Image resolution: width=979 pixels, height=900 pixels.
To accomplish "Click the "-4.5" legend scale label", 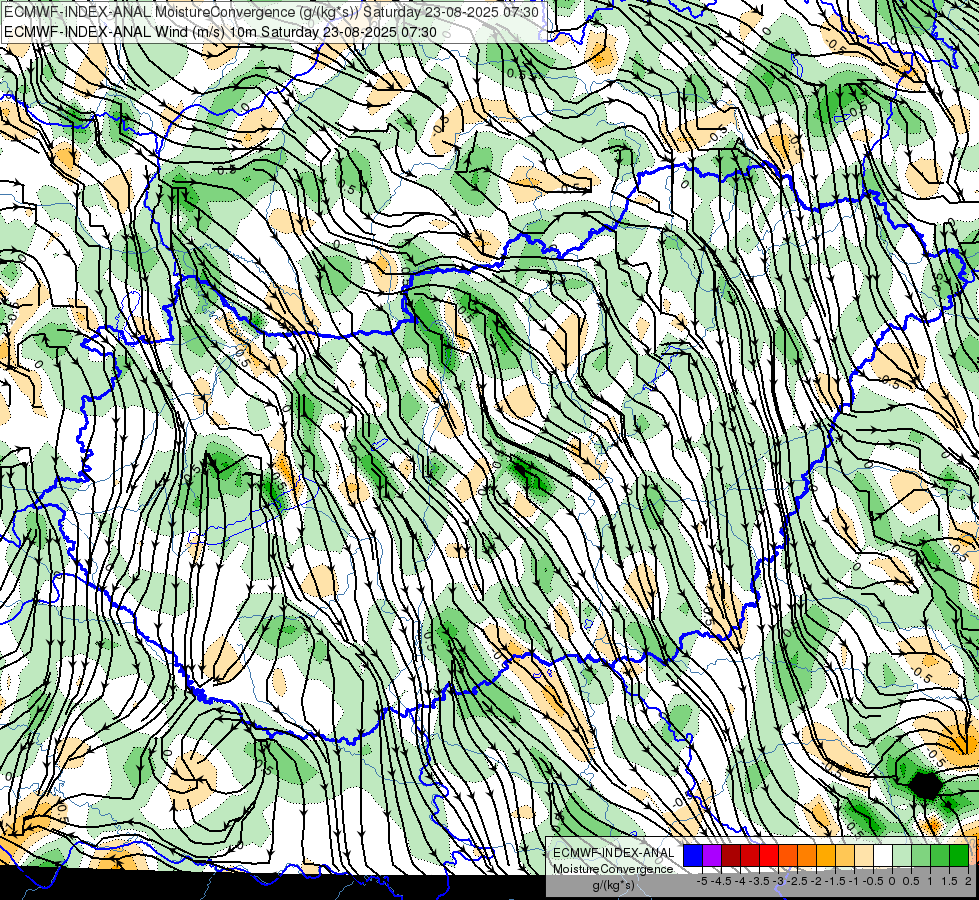I will [721, 881].
